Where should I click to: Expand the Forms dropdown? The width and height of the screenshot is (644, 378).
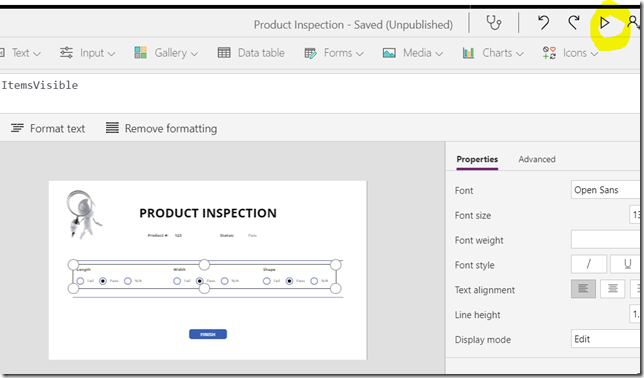pyautogui.click(x=334, y=53)
